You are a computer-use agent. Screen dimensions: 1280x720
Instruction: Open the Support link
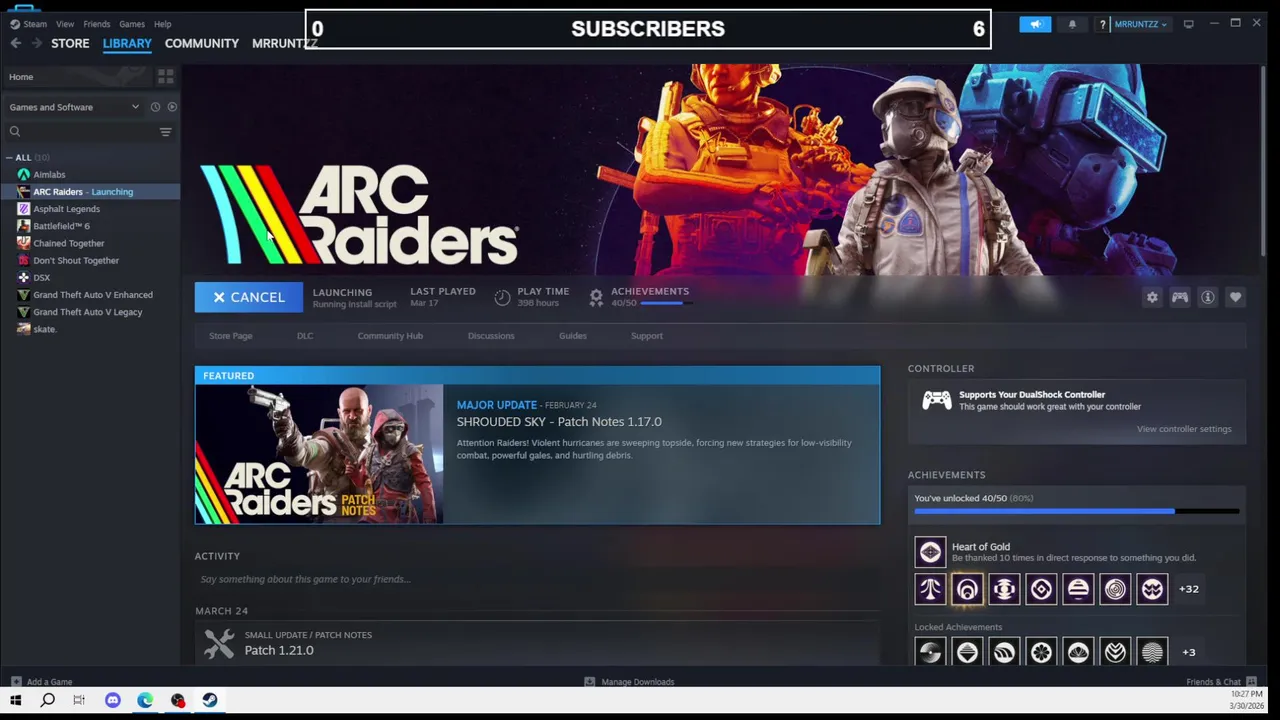pyautogui.click(x=647, y=336)
